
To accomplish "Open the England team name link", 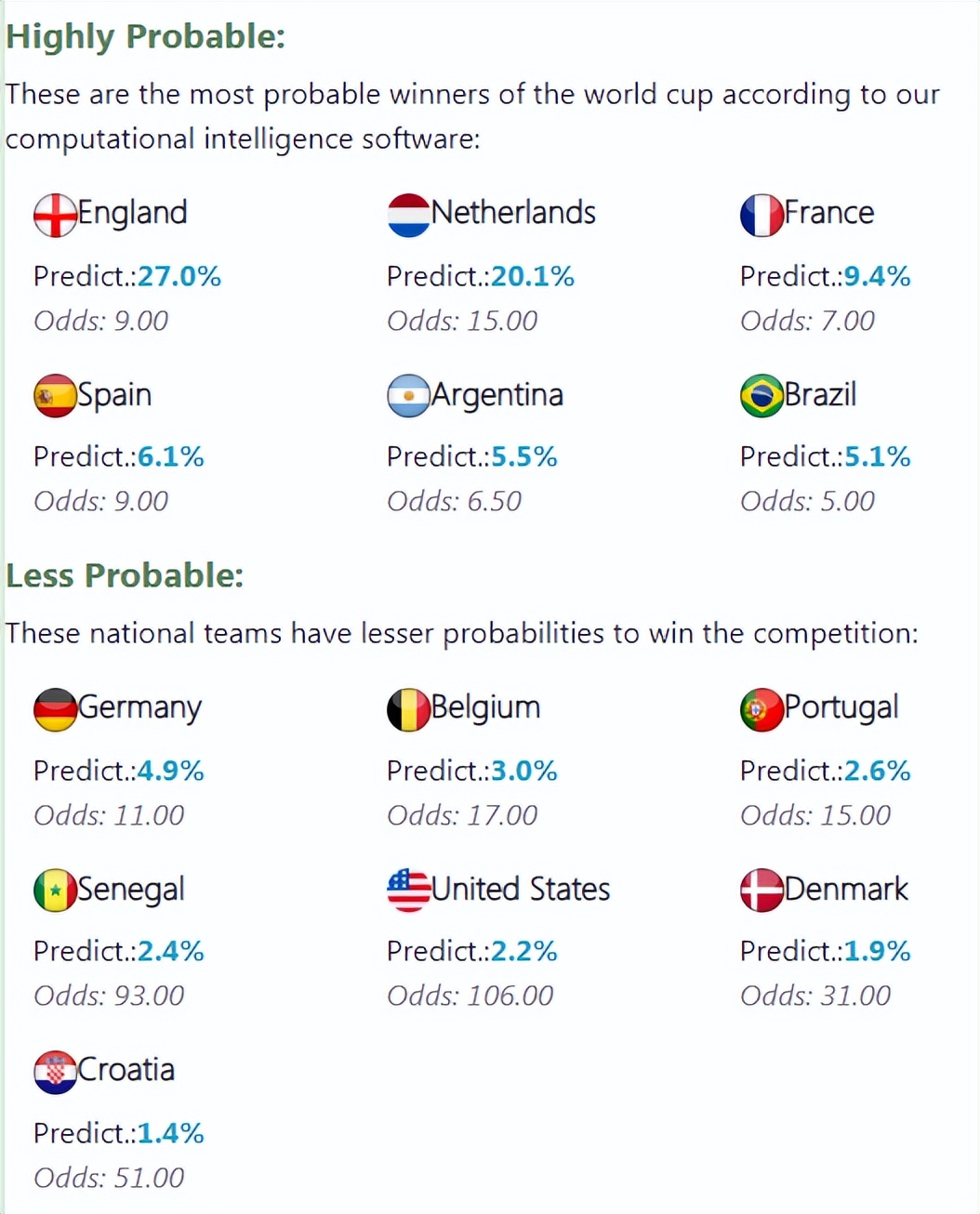I will coord(132,213).
